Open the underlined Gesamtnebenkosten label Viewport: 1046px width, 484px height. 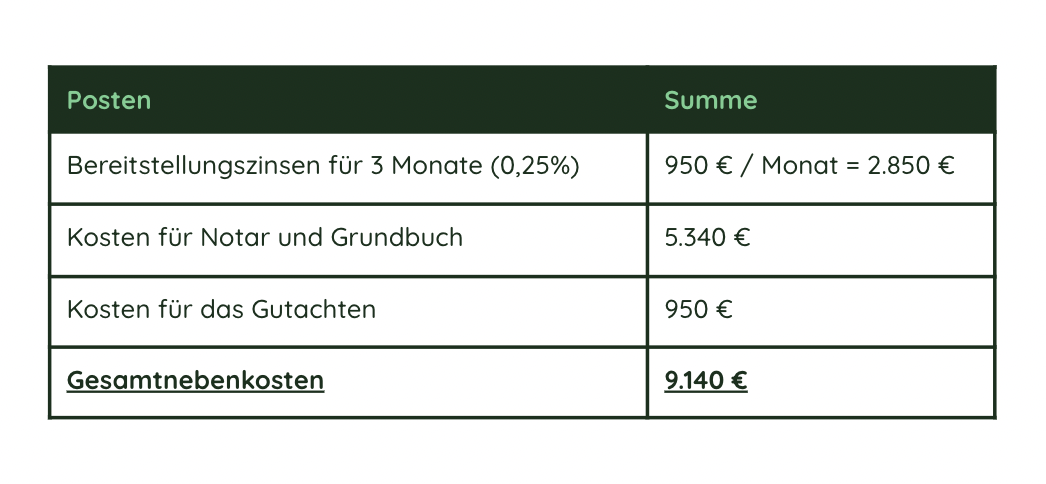tap(195, 381)
